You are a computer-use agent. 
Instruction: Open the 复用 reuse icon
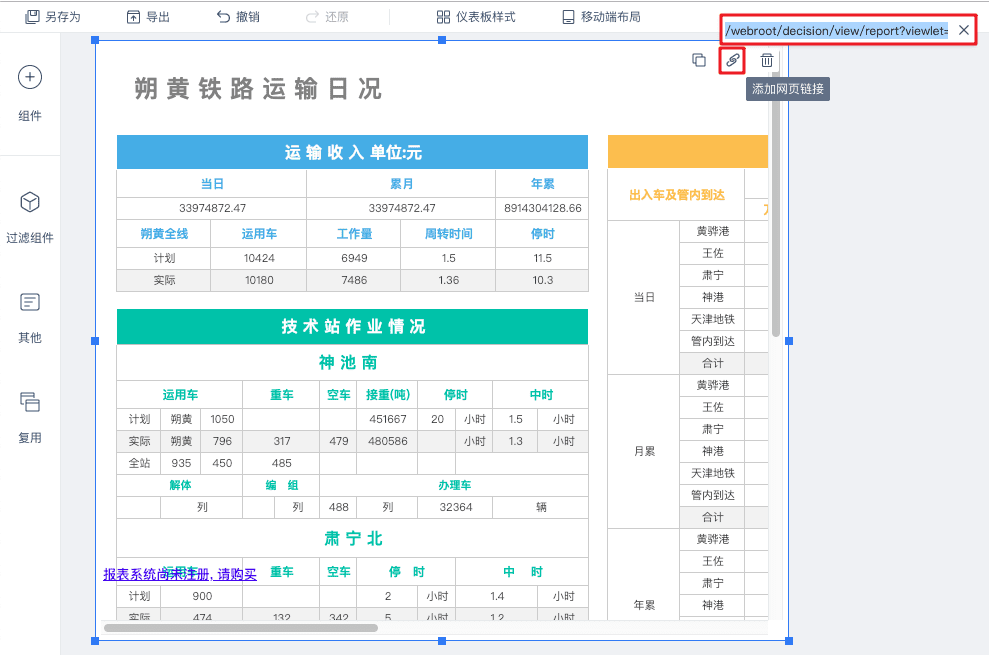(30, 402)
